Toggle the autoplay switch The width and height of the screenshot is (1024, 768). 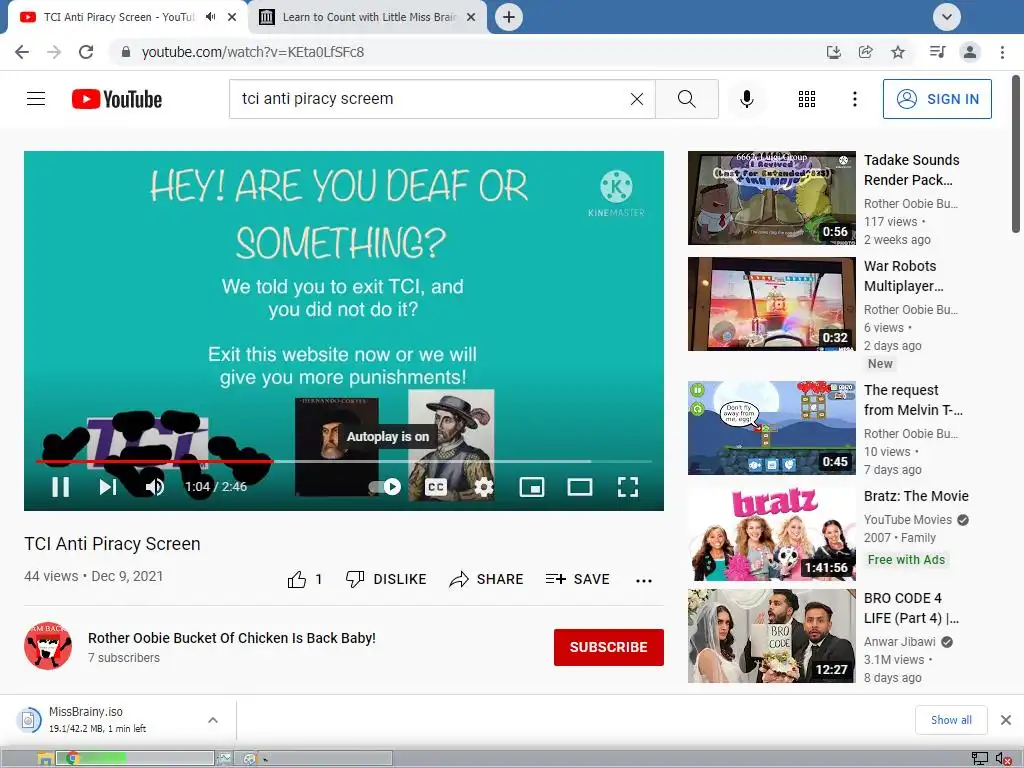click(x=385, y=487)
